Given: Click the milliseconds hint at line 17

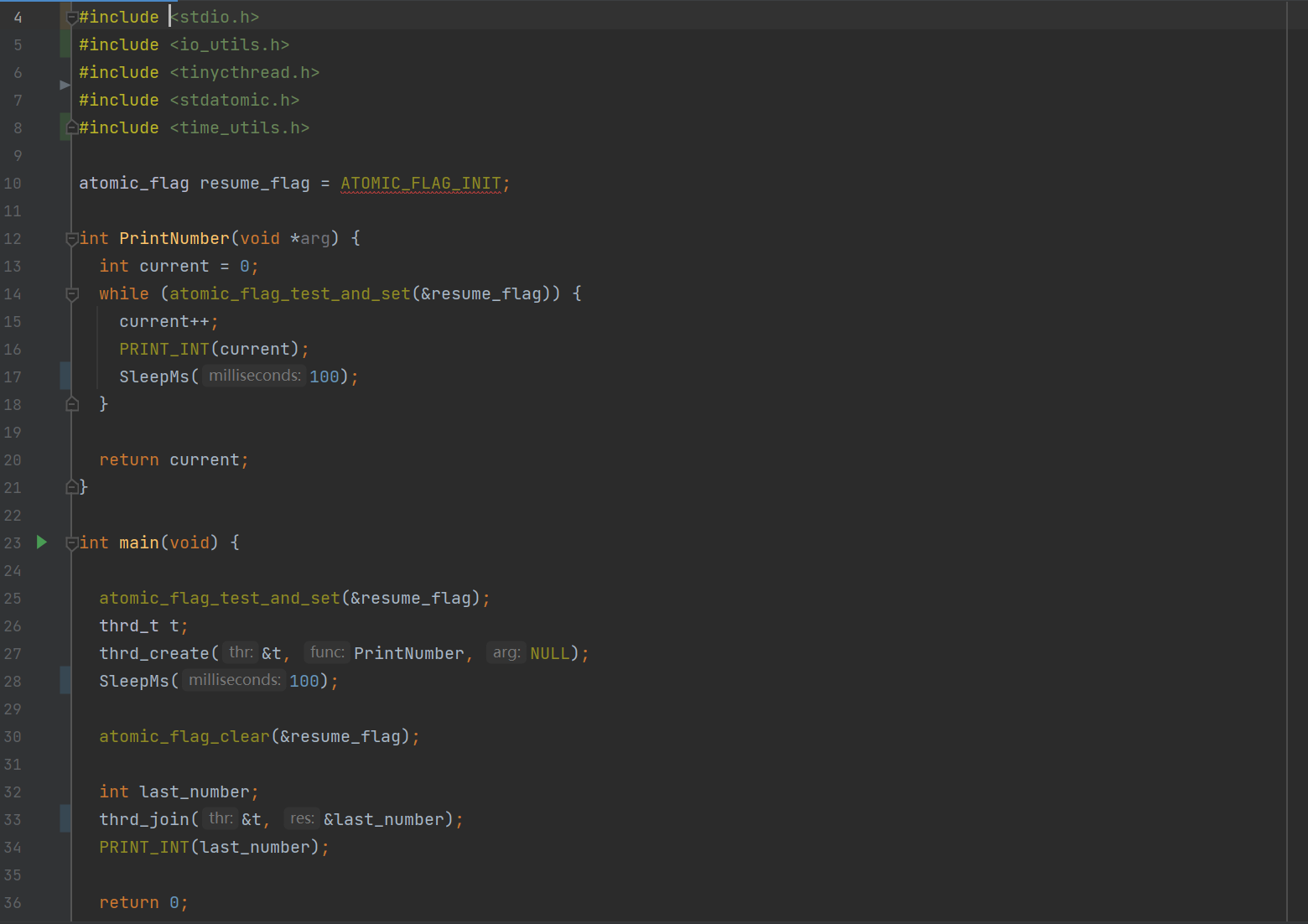Looking at the screenshot, I should [x=255, y=376].
